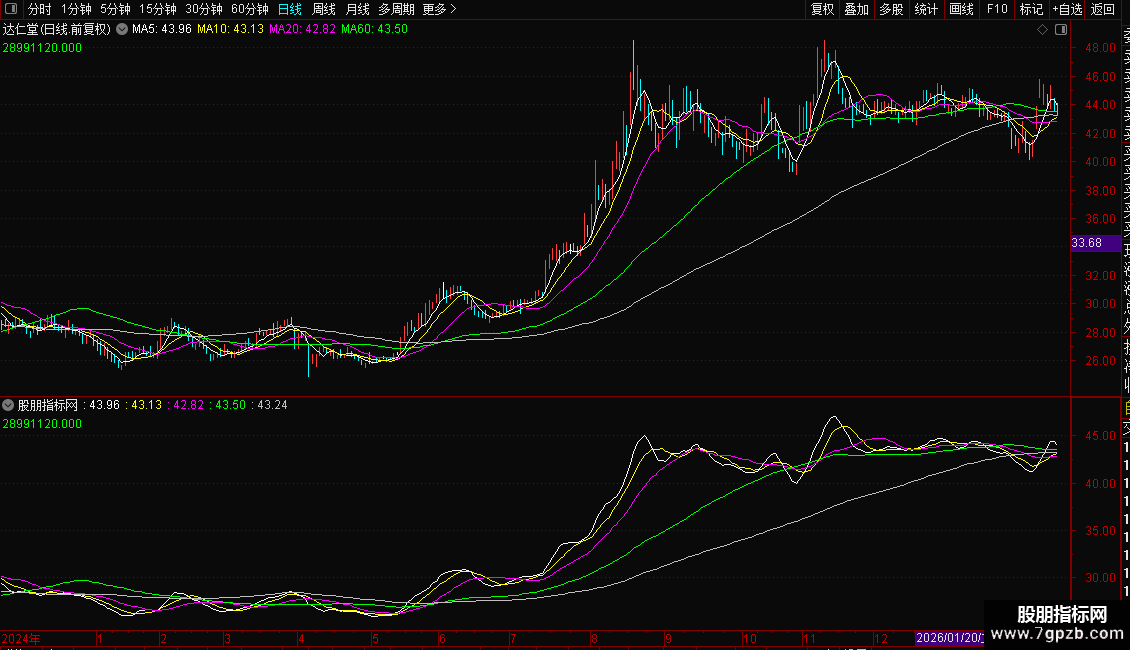
Task: Click the 48.00 price level on axis
Action: pos(1100,48)
